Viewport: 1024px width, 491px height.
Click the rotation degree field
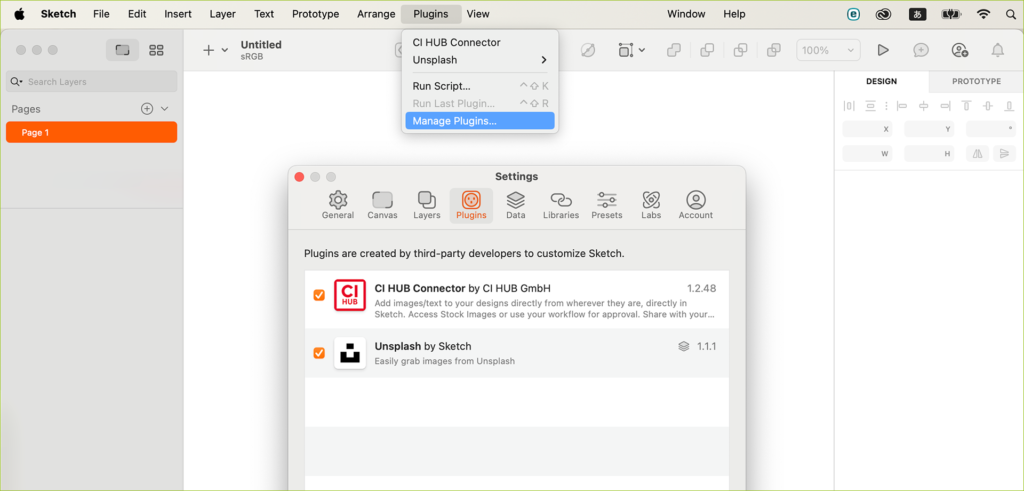tap(991, 129)
